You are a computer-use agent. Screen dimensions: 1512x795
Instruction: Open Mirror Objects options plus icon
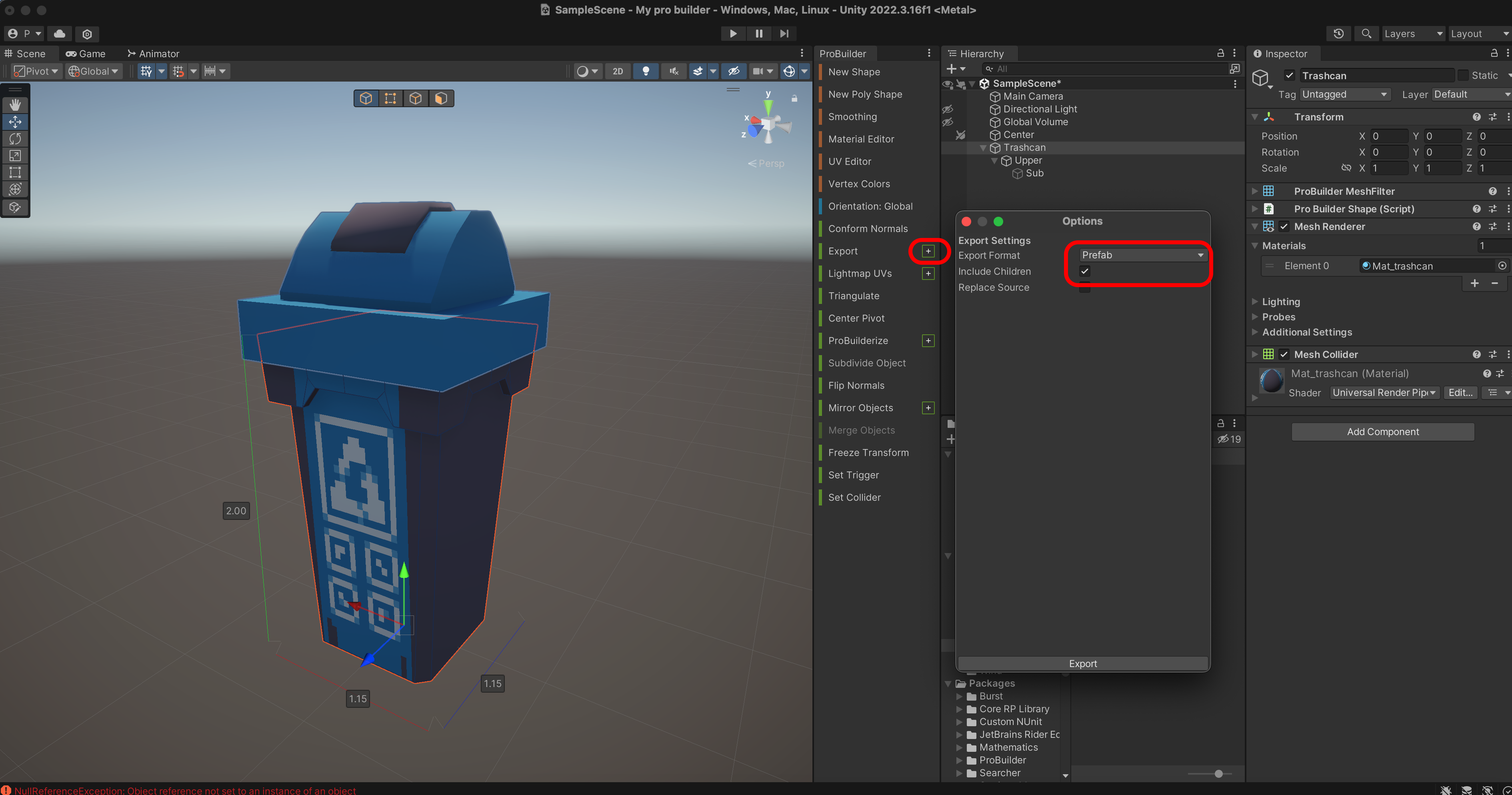928,408
